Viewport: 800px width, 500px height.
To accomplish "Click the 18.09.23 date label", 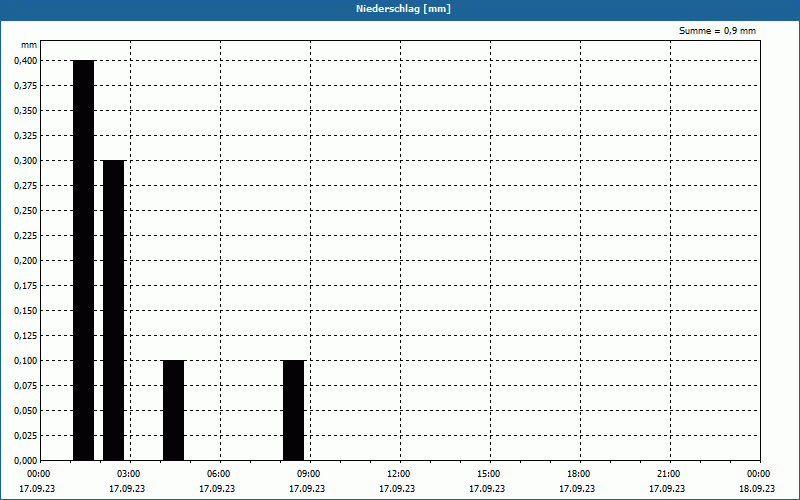I will click(x=757, y=489).
